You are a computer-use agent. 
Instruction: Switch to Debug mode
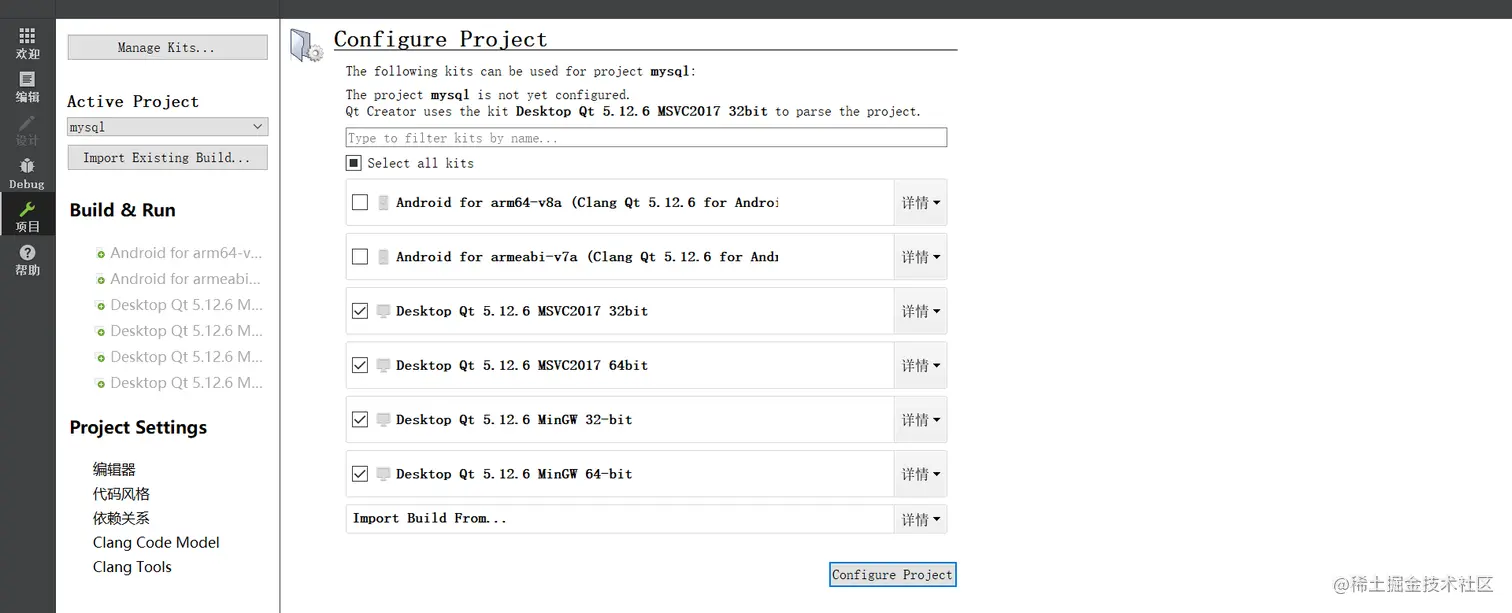coord(27,173)
